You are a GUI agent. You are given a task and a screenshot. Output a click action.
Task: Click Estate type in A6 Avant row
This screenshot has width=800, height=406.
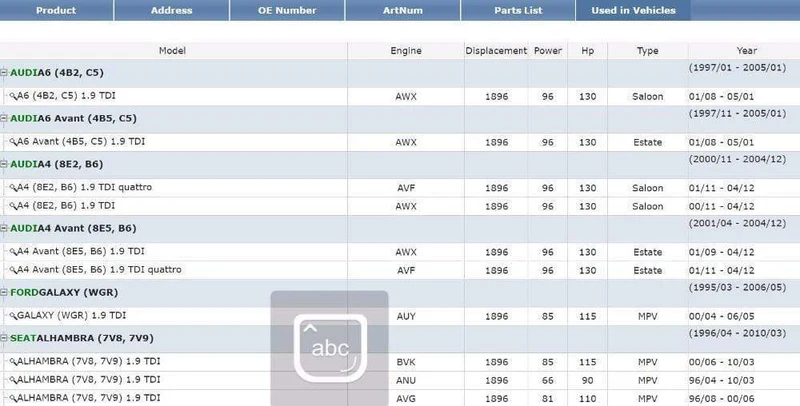point(647,142)
